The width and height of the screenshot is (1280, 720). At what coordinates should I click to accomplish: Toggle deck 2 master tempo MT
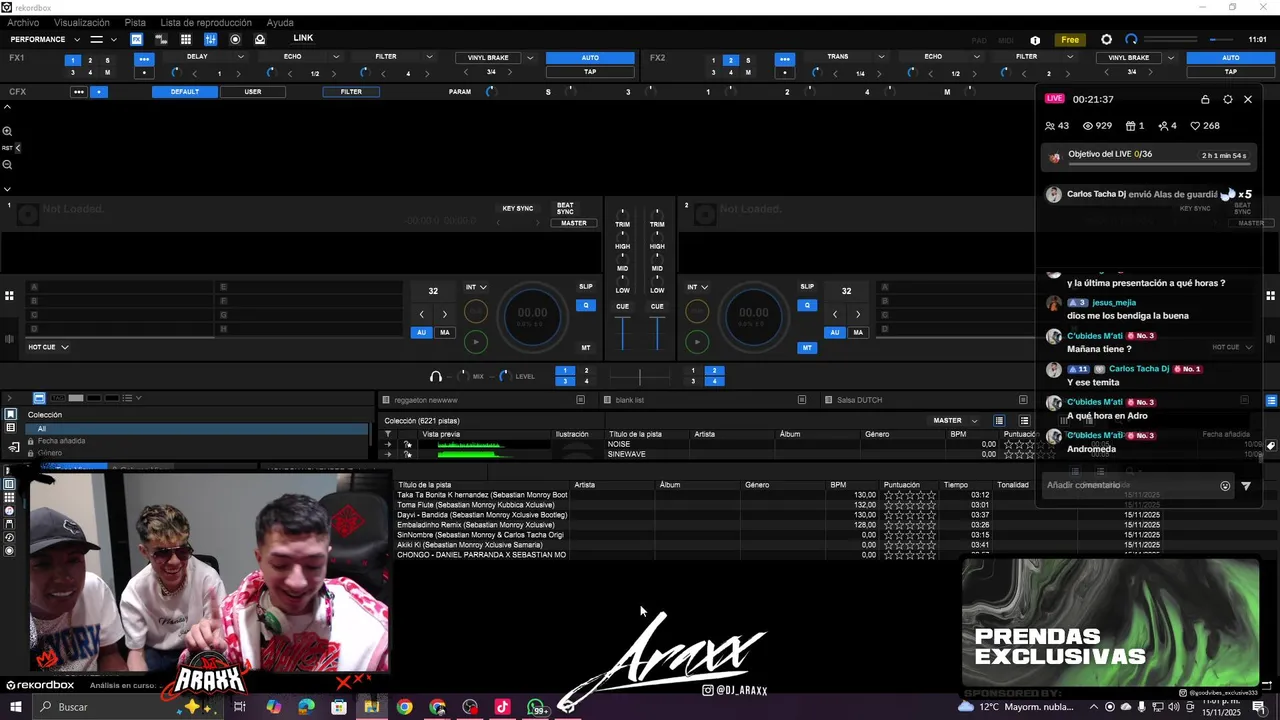coord(807,348)
